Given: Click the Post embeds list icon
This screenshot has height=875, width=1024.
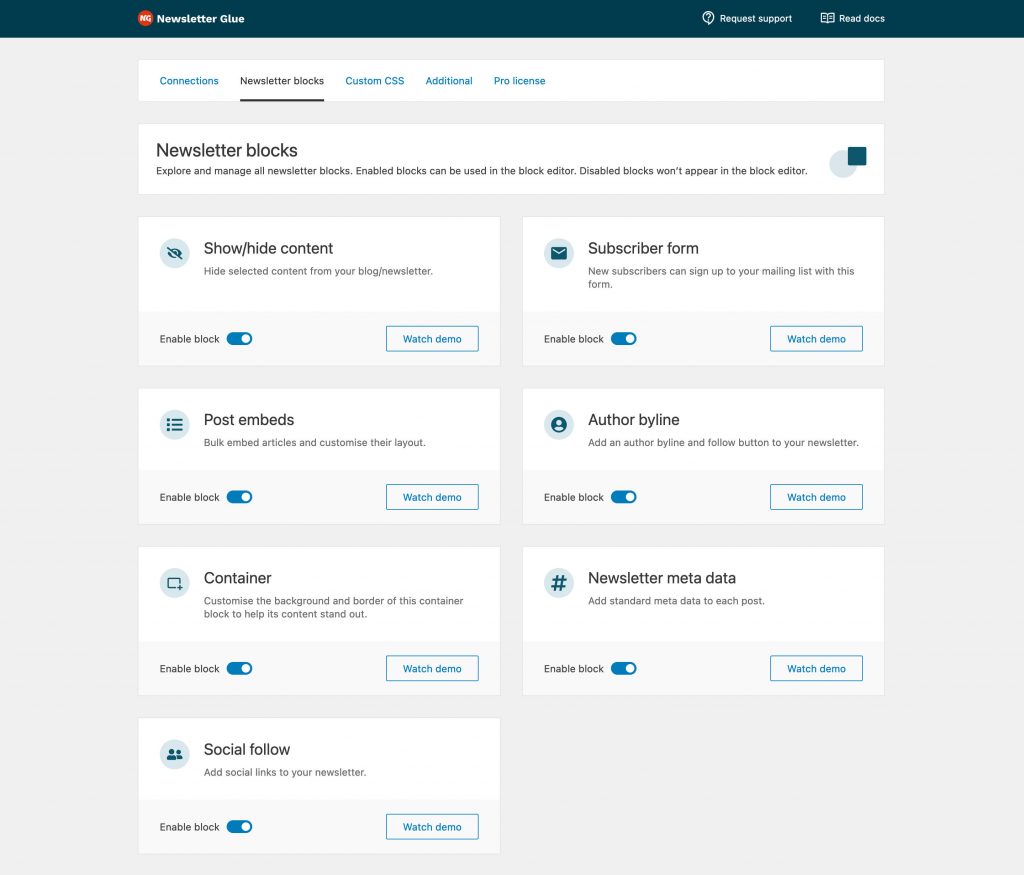Looking at the screenshot, I should tap(175, 425).
